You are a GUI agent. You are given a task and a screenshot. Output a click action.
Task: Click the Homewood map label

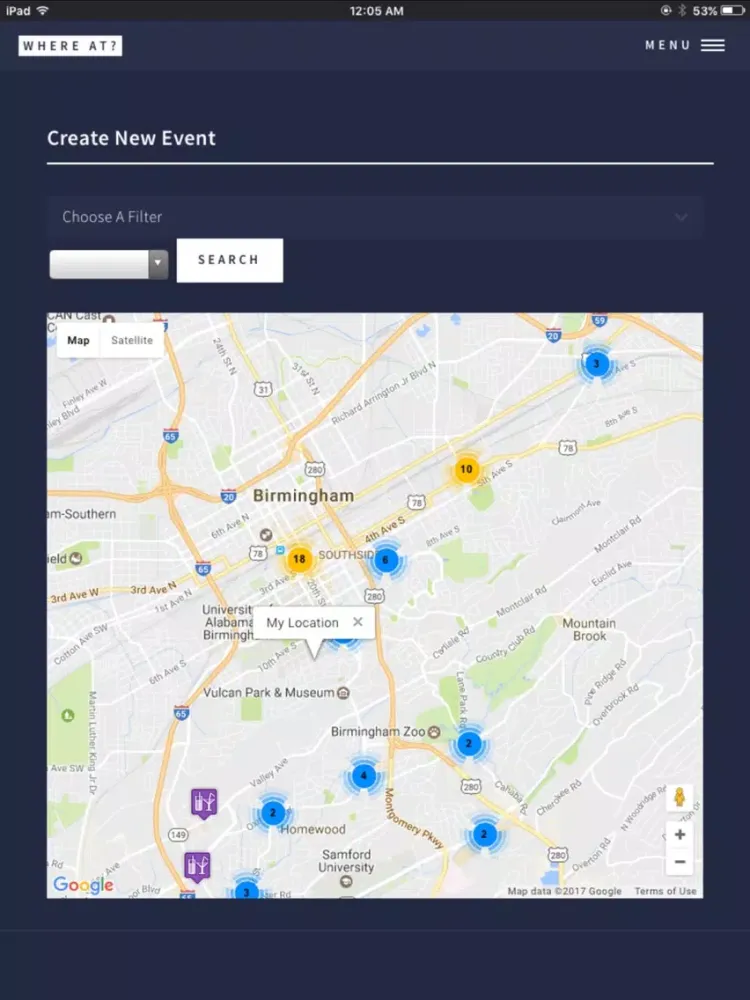point(313,829)
